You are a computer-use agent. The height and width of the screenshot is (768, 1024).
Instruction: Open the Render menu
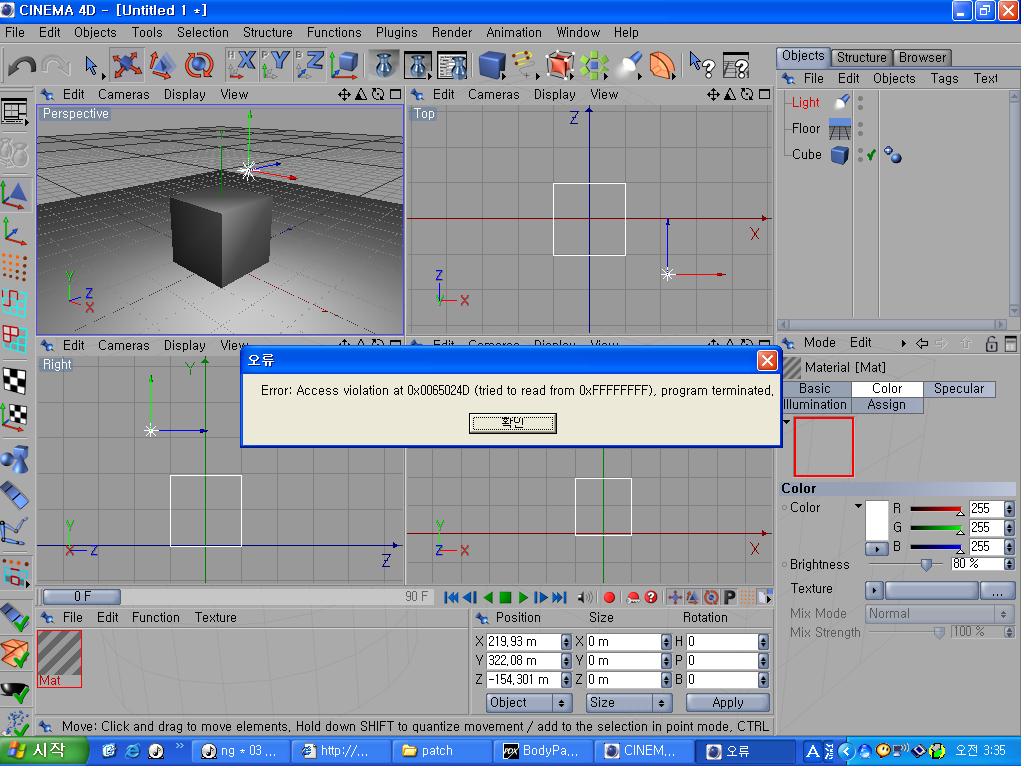coord(451,32)
